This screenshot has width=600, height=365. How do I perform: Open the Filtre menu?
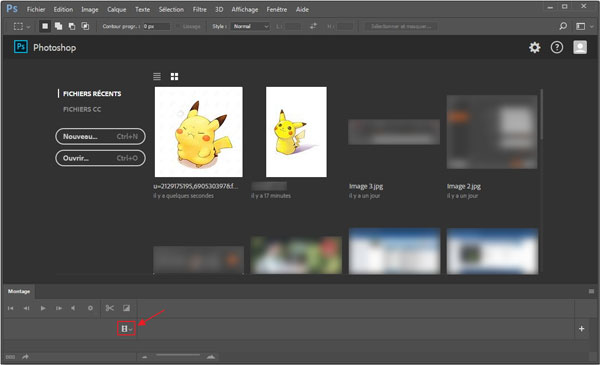pyautogui.click(x=199, y=9)
